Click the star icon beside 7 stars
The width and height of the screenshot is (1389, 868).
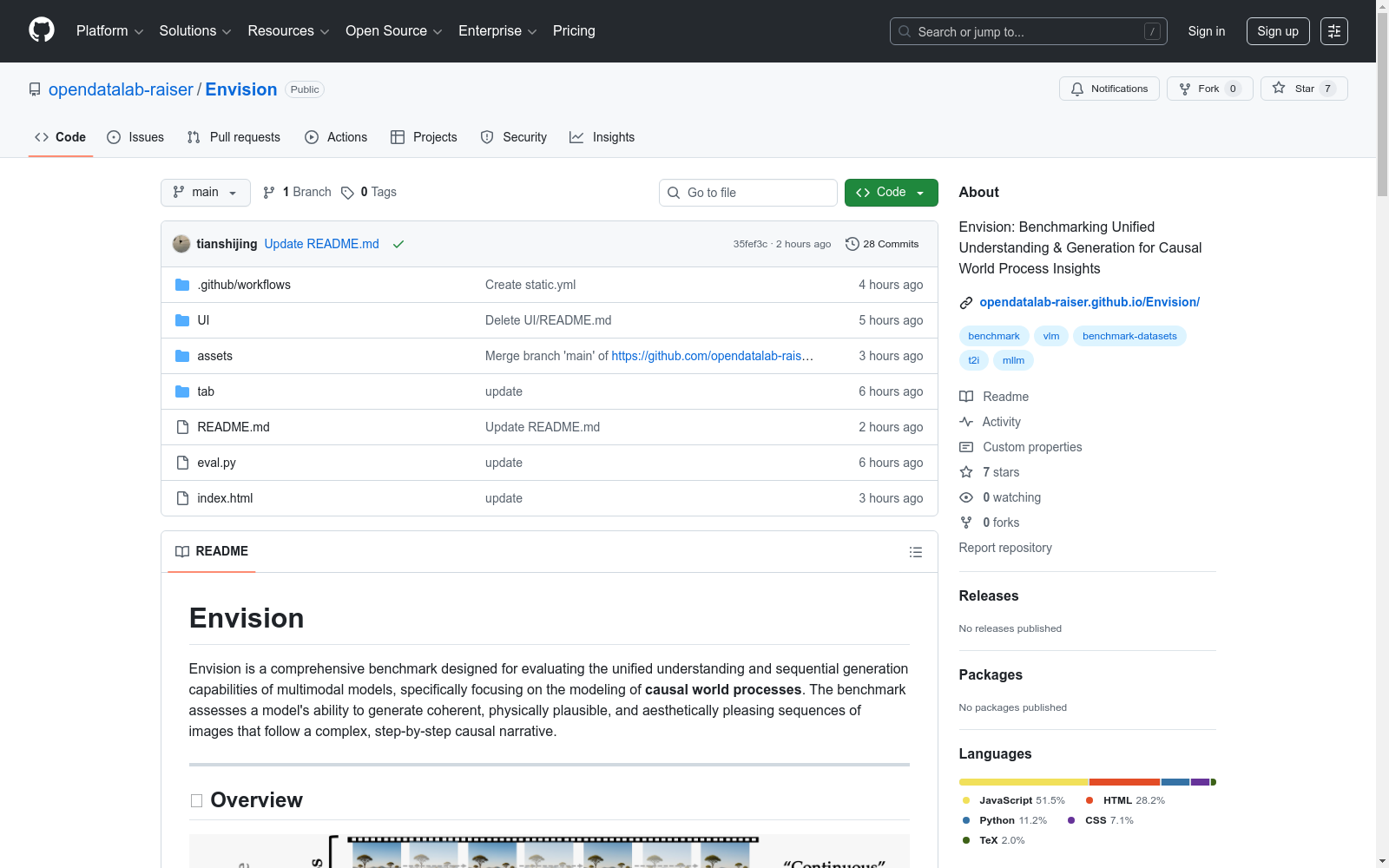pyautogui.click(x=966, y=472)
